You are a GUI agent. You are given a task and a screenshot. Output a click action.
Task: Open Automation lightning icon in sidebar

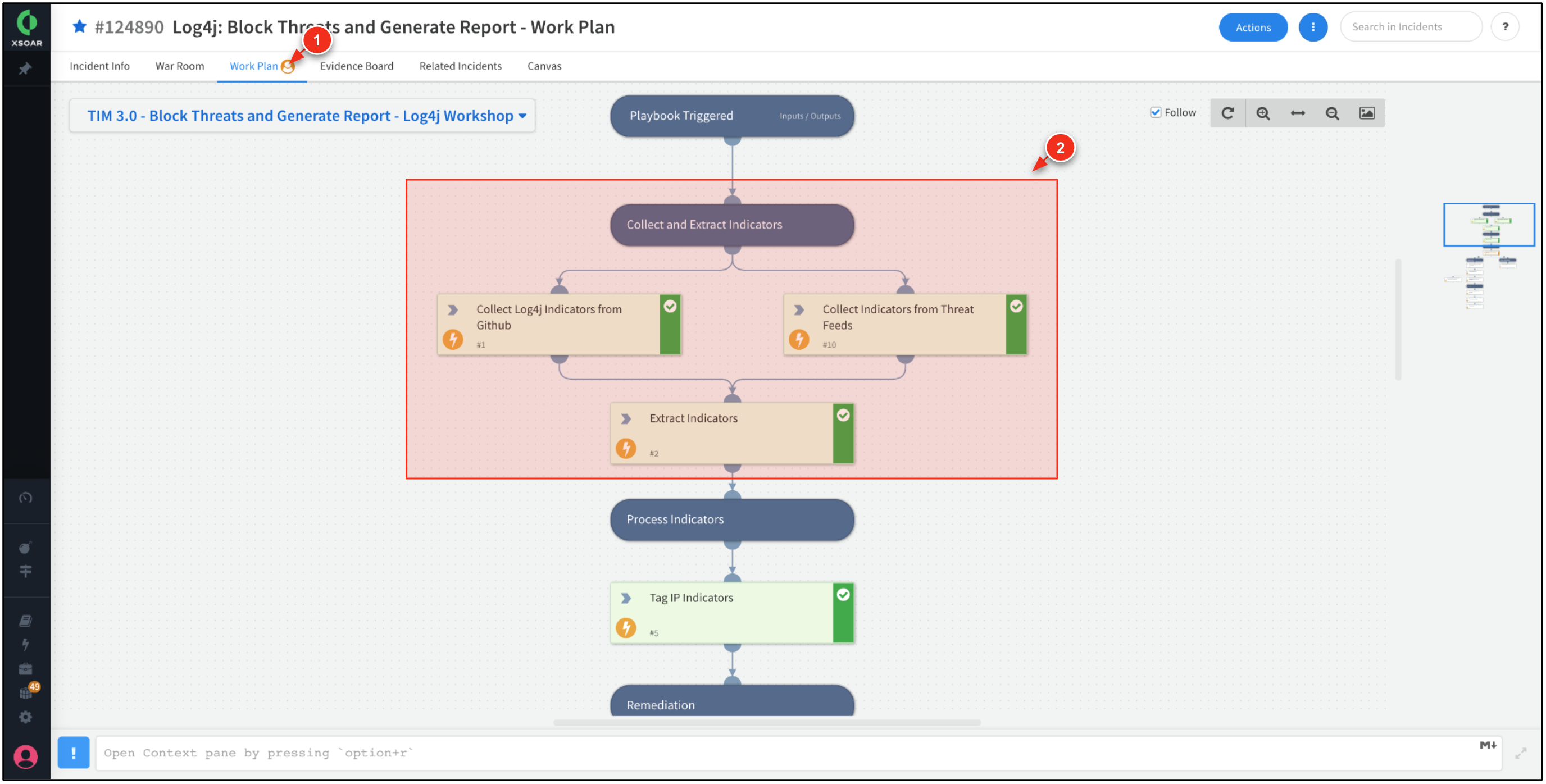(25, 644)
